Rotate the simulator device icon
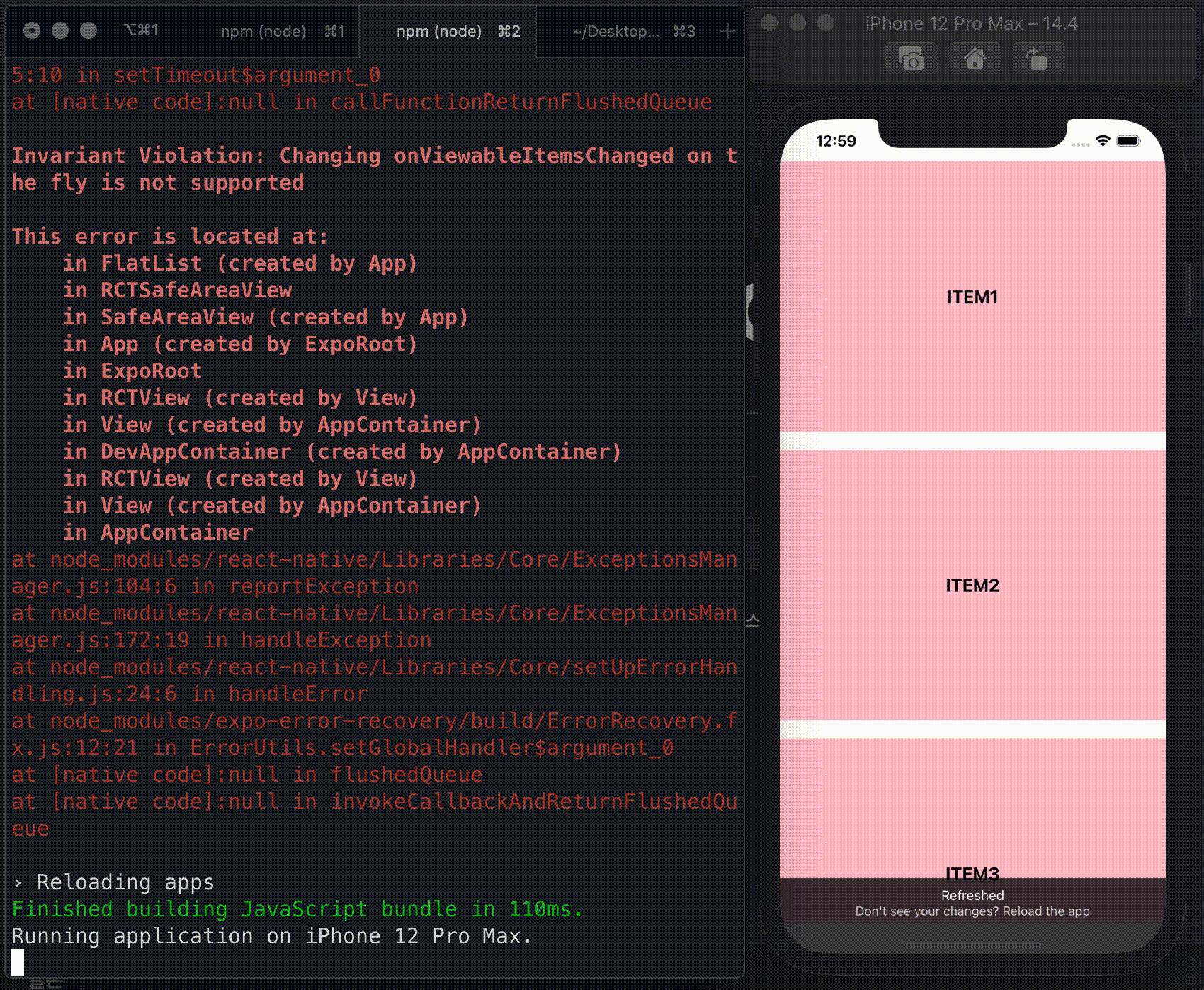1204x990 pixels. 1038,59
